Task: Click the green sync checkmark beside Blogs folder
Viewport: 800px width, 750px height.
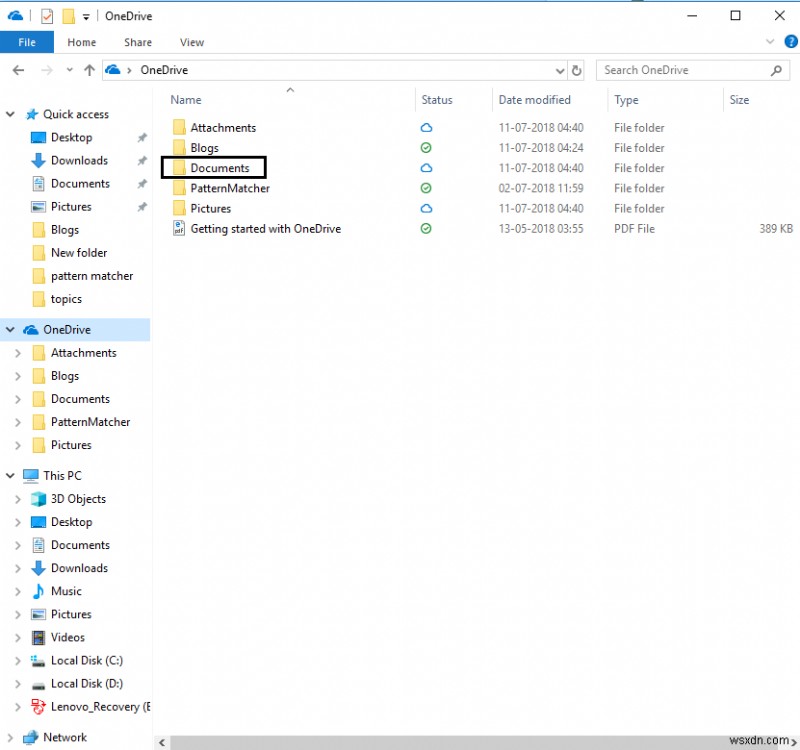Action: pyautogui.click(x=426, y=147)
